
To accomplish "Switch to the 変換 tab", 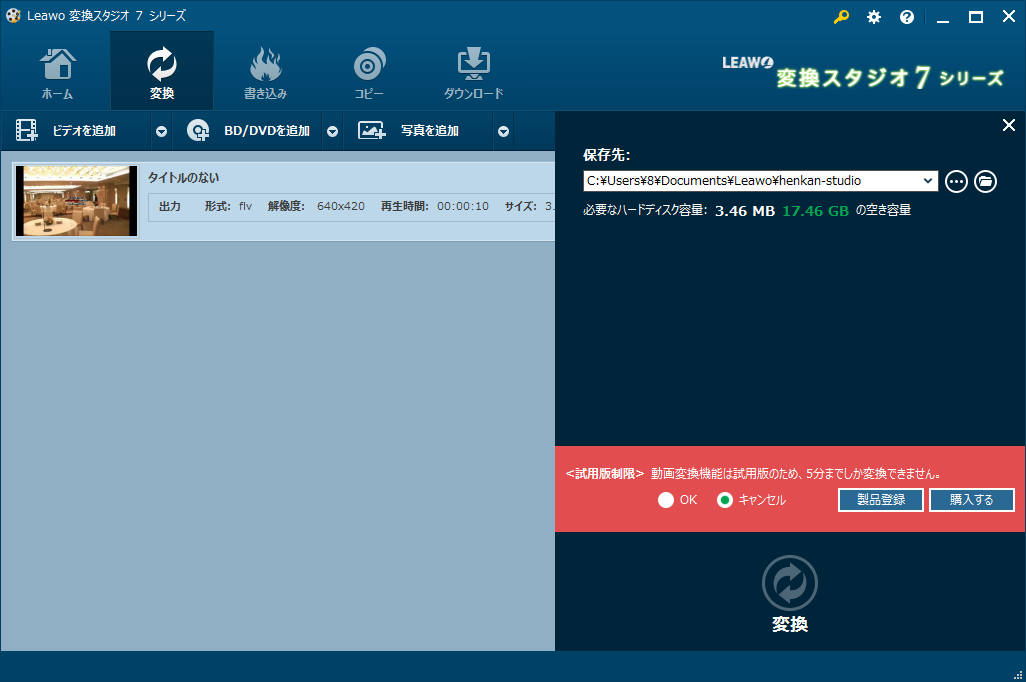I will tap(161, 70).
